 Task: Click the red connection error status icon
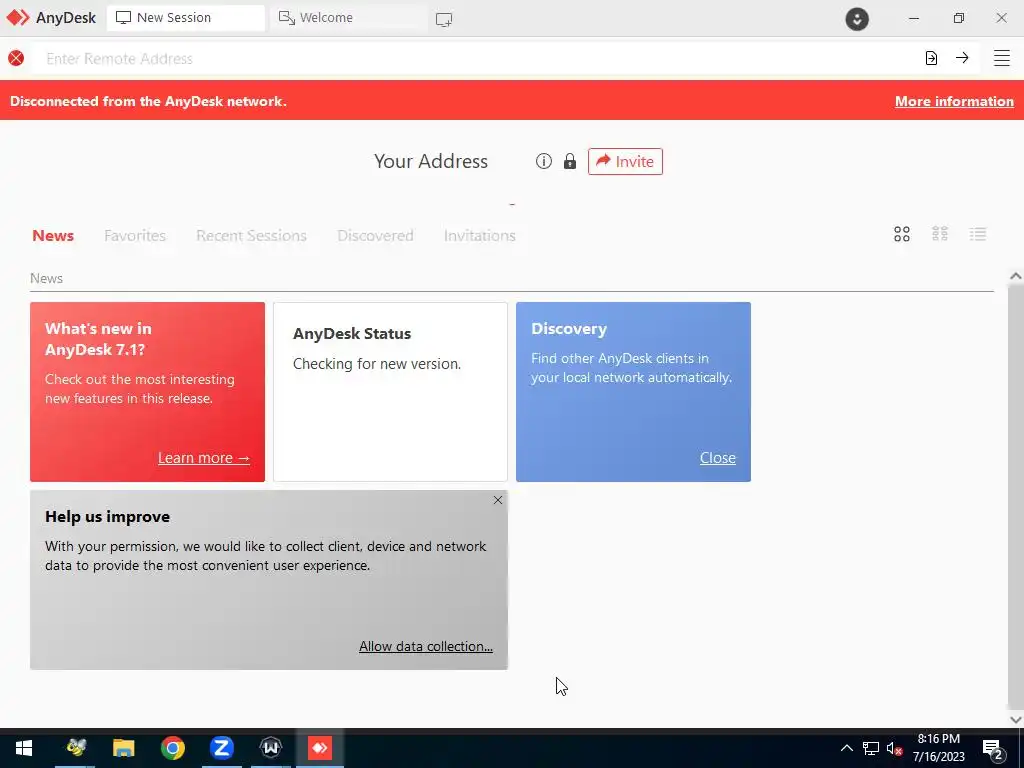(x=16, y=58)
